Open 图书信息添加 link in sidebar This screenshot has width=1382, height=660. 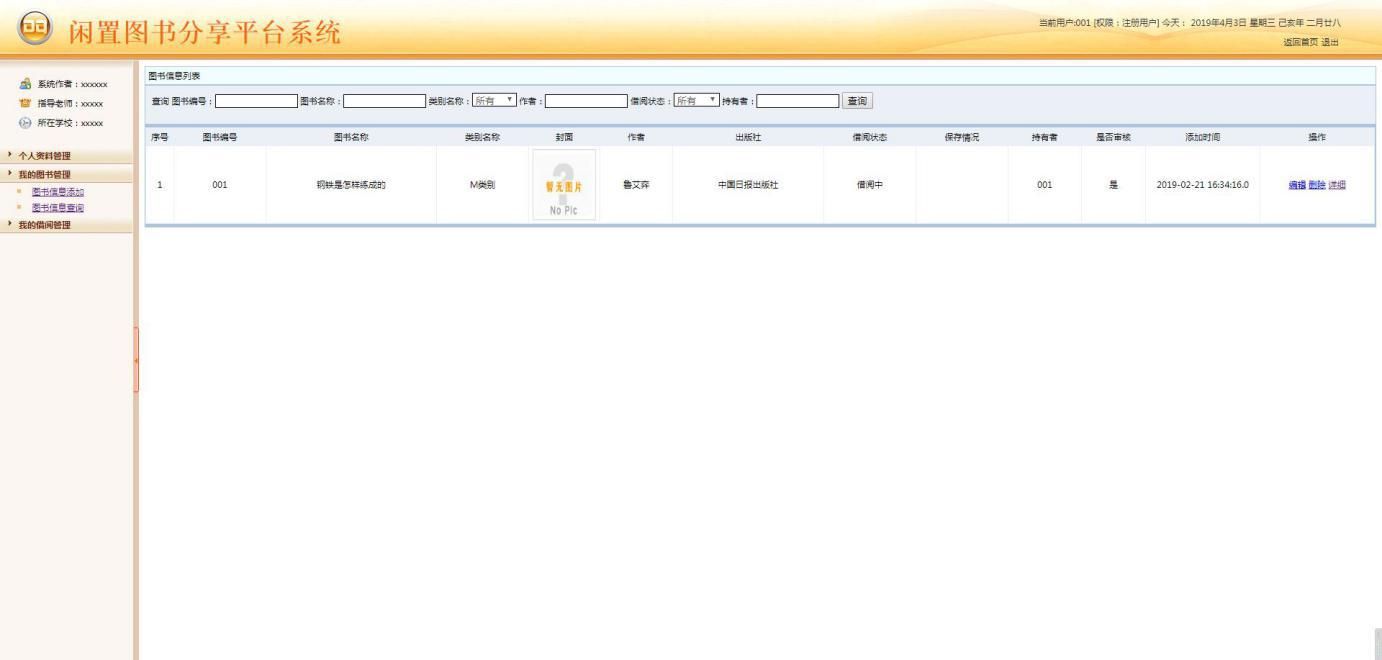[x=58, y=191]
